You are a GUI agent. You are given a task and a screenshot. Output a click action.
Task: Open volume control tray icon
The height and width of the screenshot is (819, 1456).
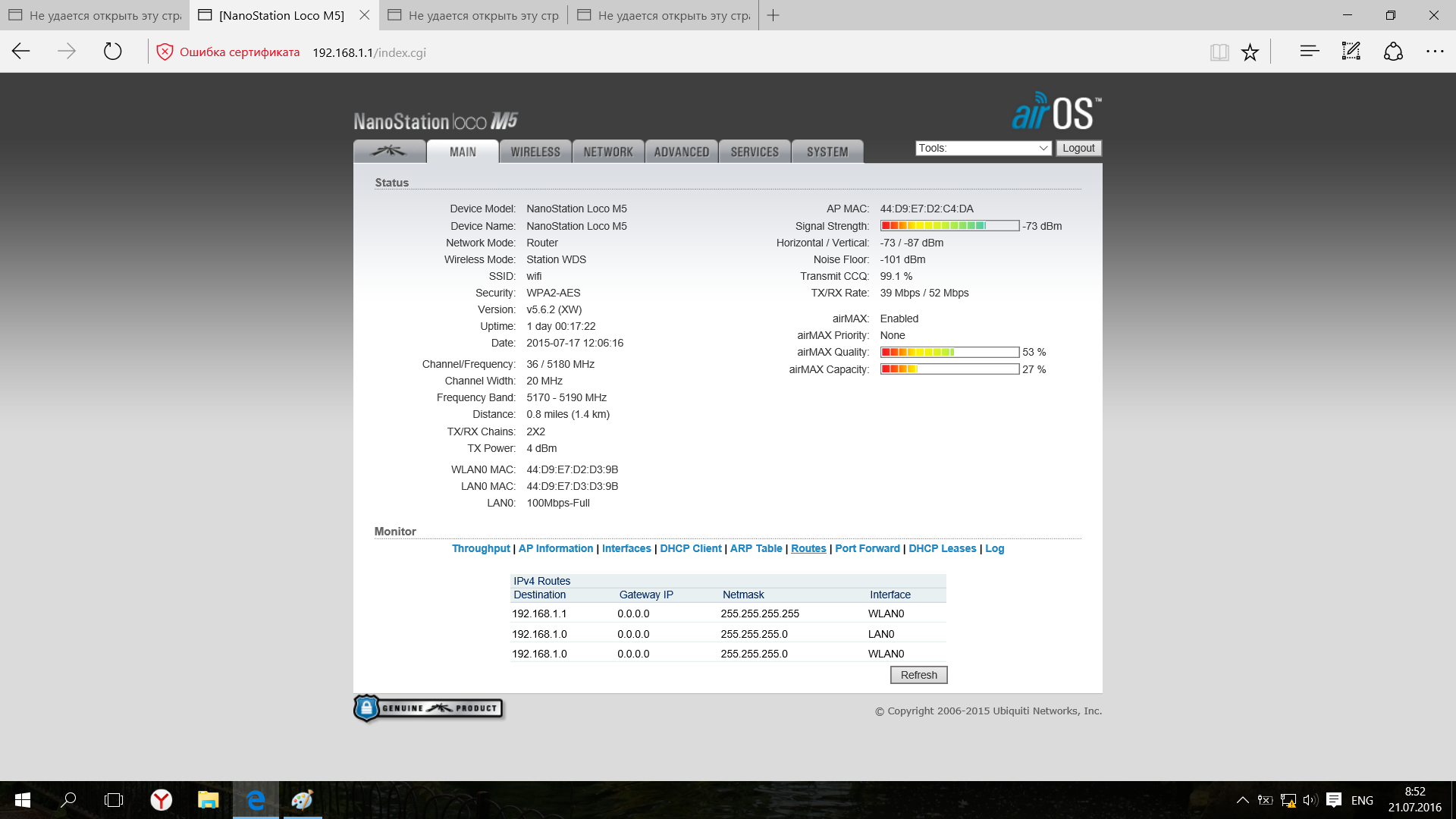[x=1310, y=800]
